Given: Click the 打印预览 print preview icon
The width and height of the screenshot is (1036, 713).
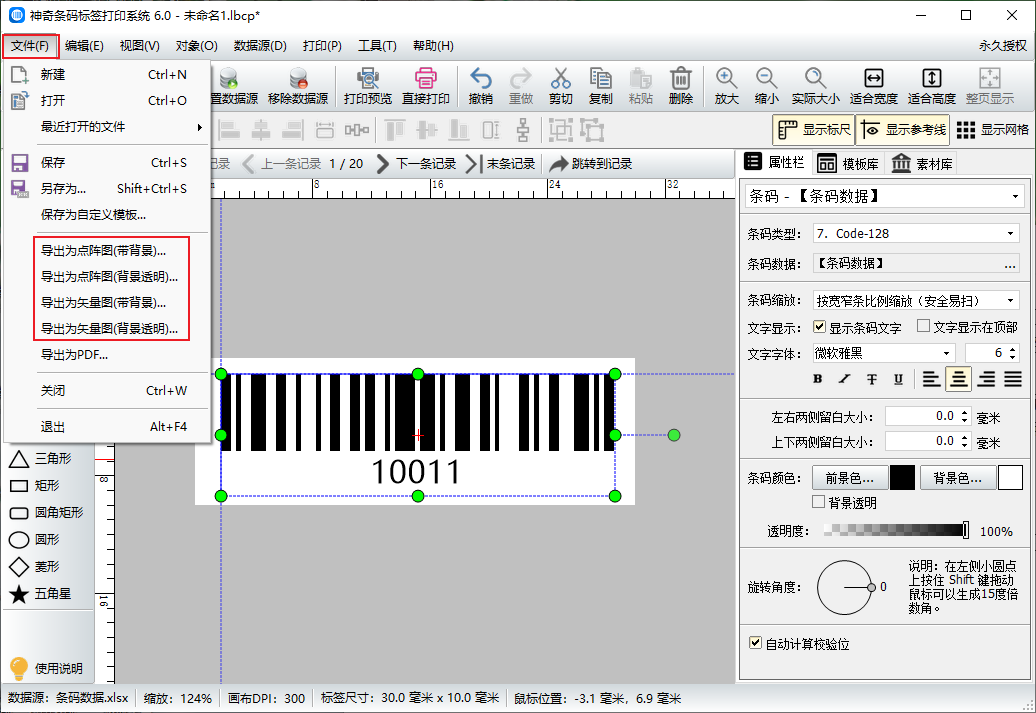Looking at the screenshot, I should tap(367, 87).
